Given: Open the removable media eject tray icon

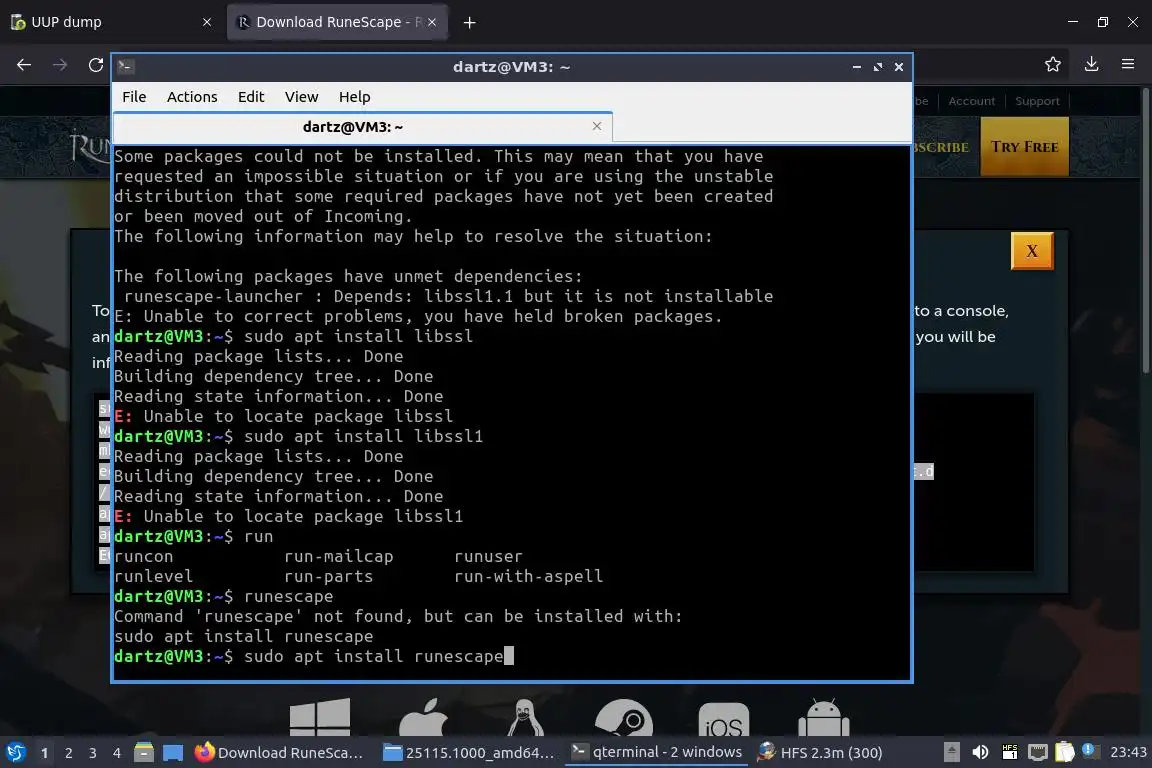Looking at the screenshot, I should [x=951, y=753].
